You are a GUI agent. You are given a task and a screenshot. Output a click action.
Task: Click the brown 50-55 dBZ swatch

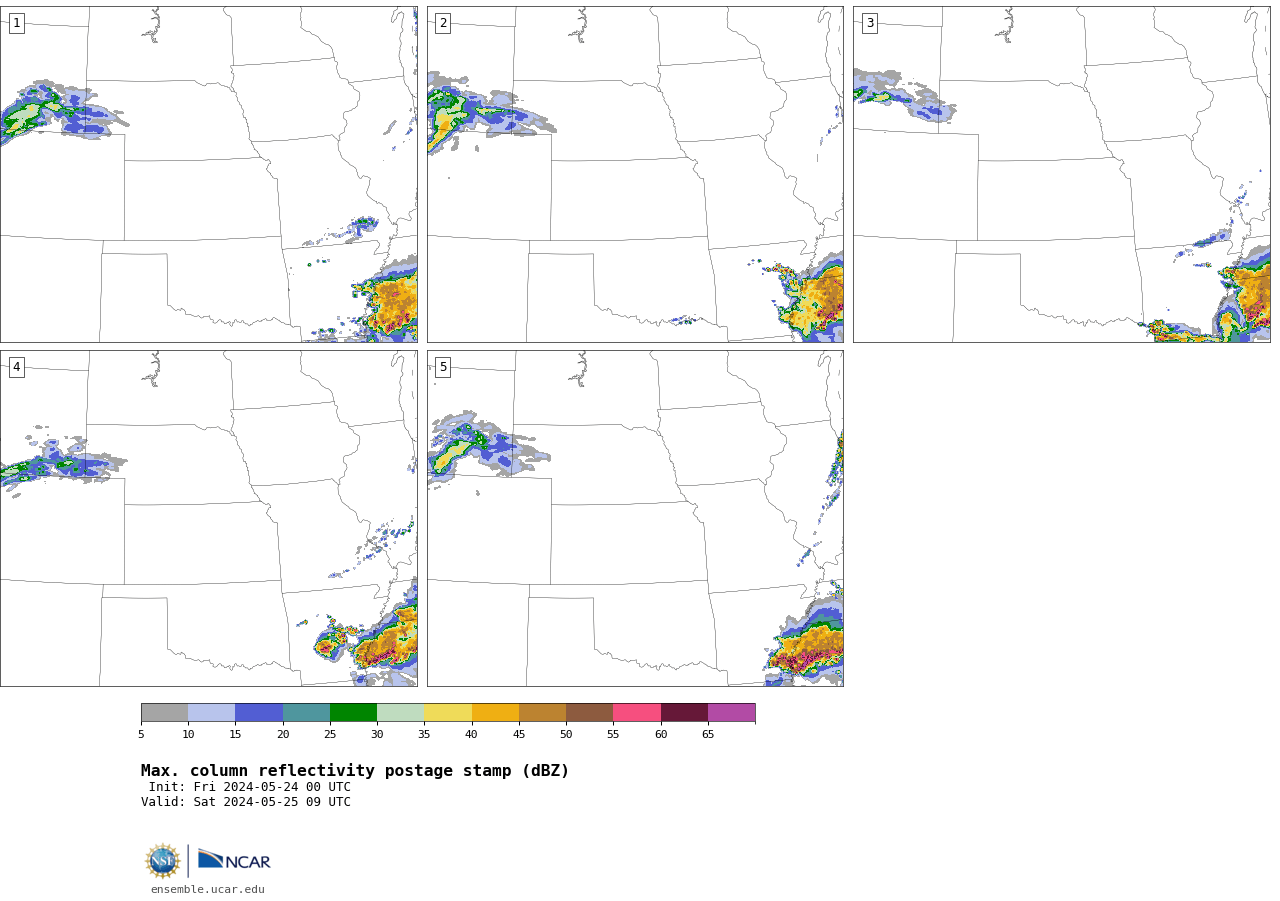(x=590, y=712)
